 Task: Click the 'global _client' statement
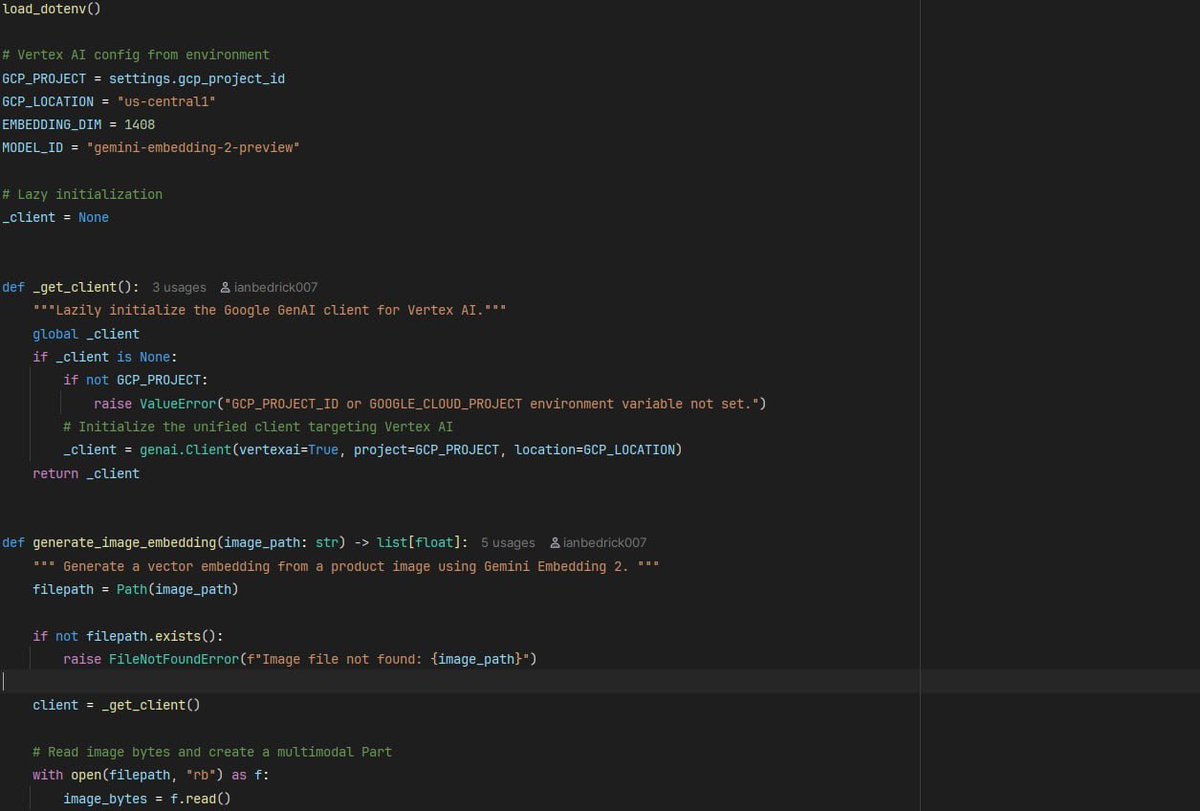click(x=86, y=334)
